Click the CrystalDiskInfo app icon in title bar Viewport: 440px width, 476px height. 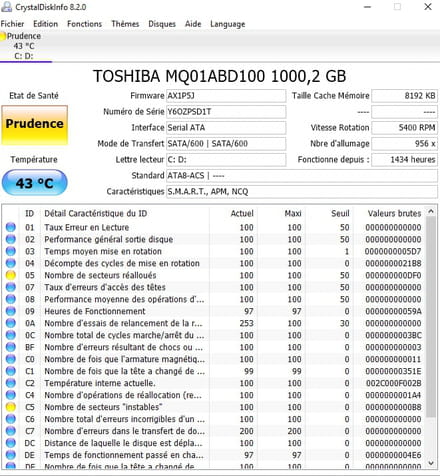7,7
